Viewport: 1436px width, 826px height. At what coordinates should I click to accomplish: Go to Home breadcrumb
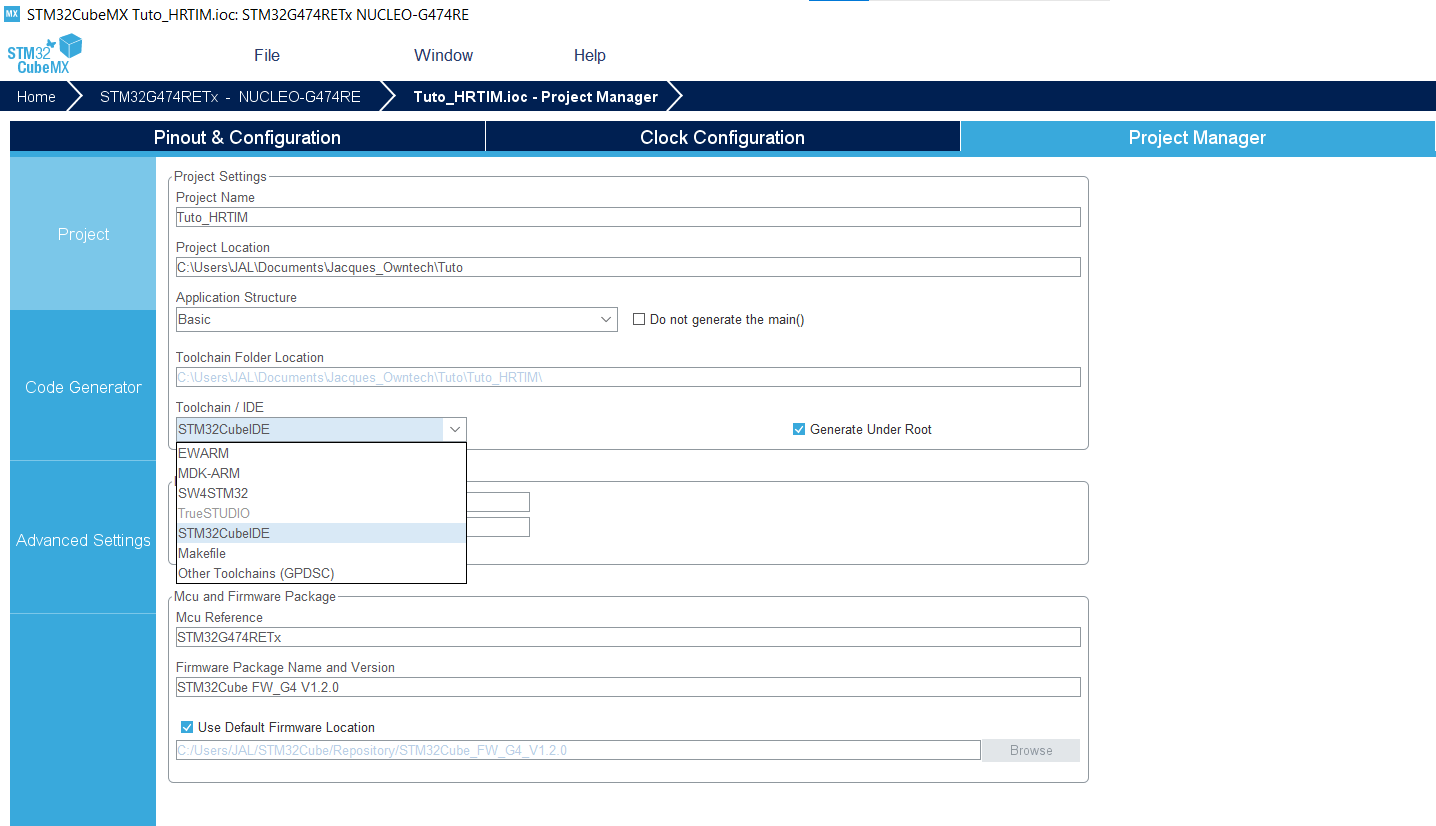pos(36,97)
